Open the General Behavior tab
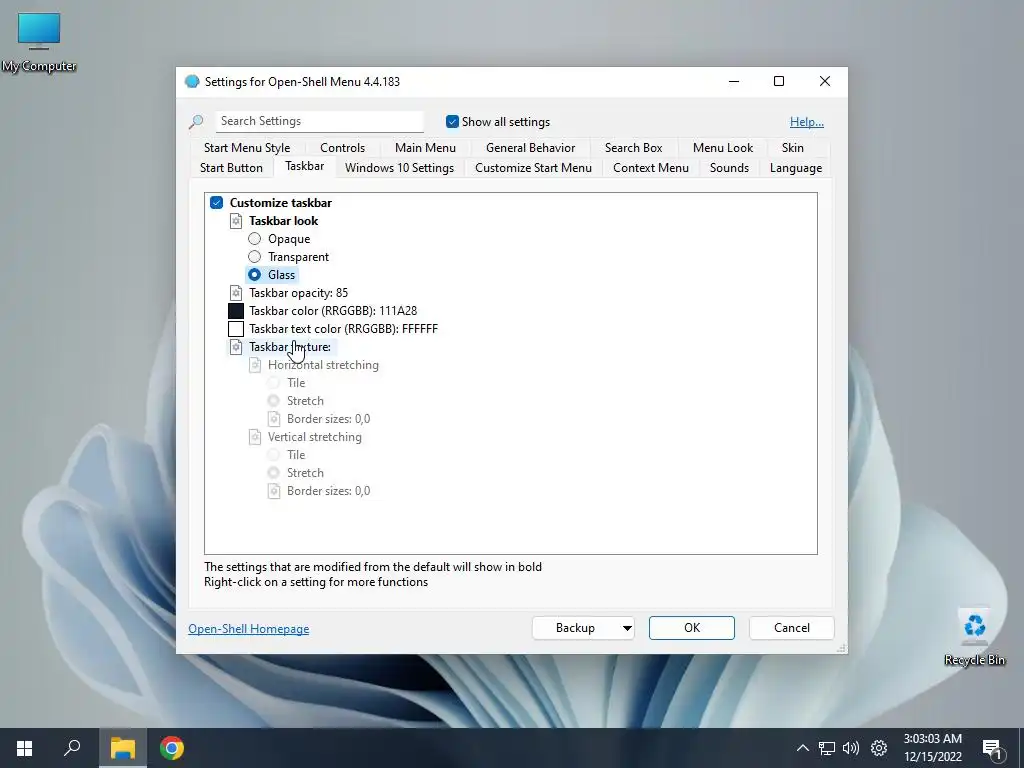The height and width of the screenshot is (768, 1024). (530, 148)
